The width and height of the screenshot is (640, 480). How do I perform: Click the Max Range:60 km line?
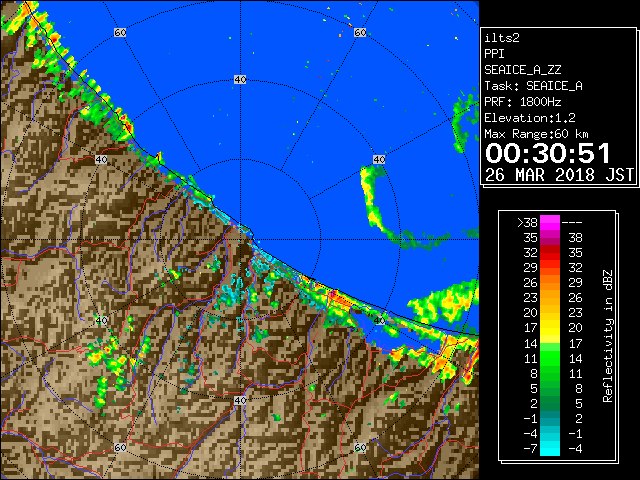tap(536, 134)
